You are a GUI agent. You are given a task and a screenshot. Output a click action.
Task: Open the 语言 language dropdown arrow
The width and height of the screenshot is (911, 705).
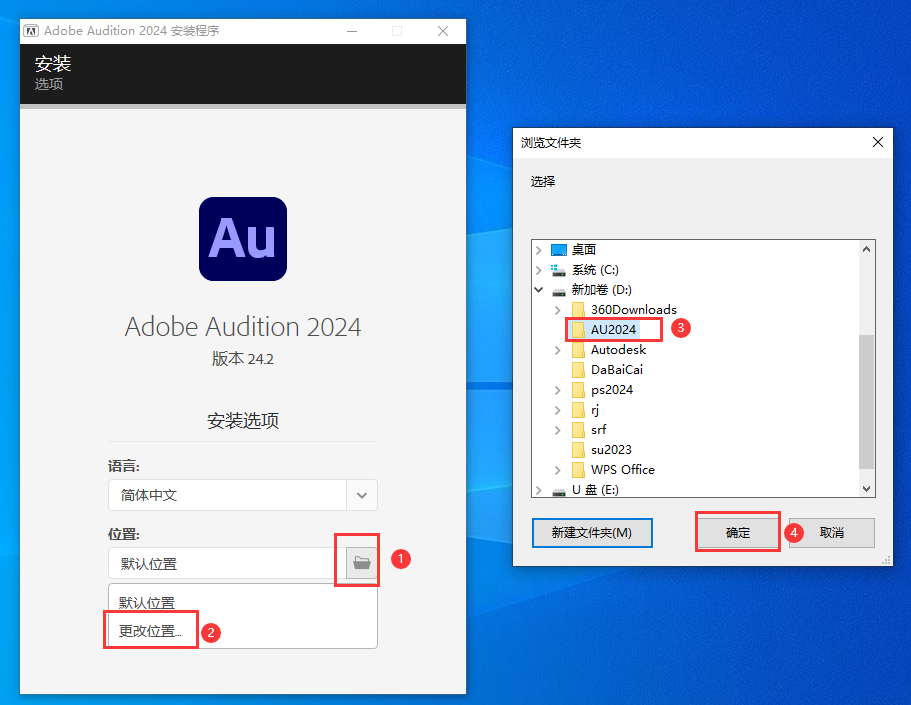(361, 495)
